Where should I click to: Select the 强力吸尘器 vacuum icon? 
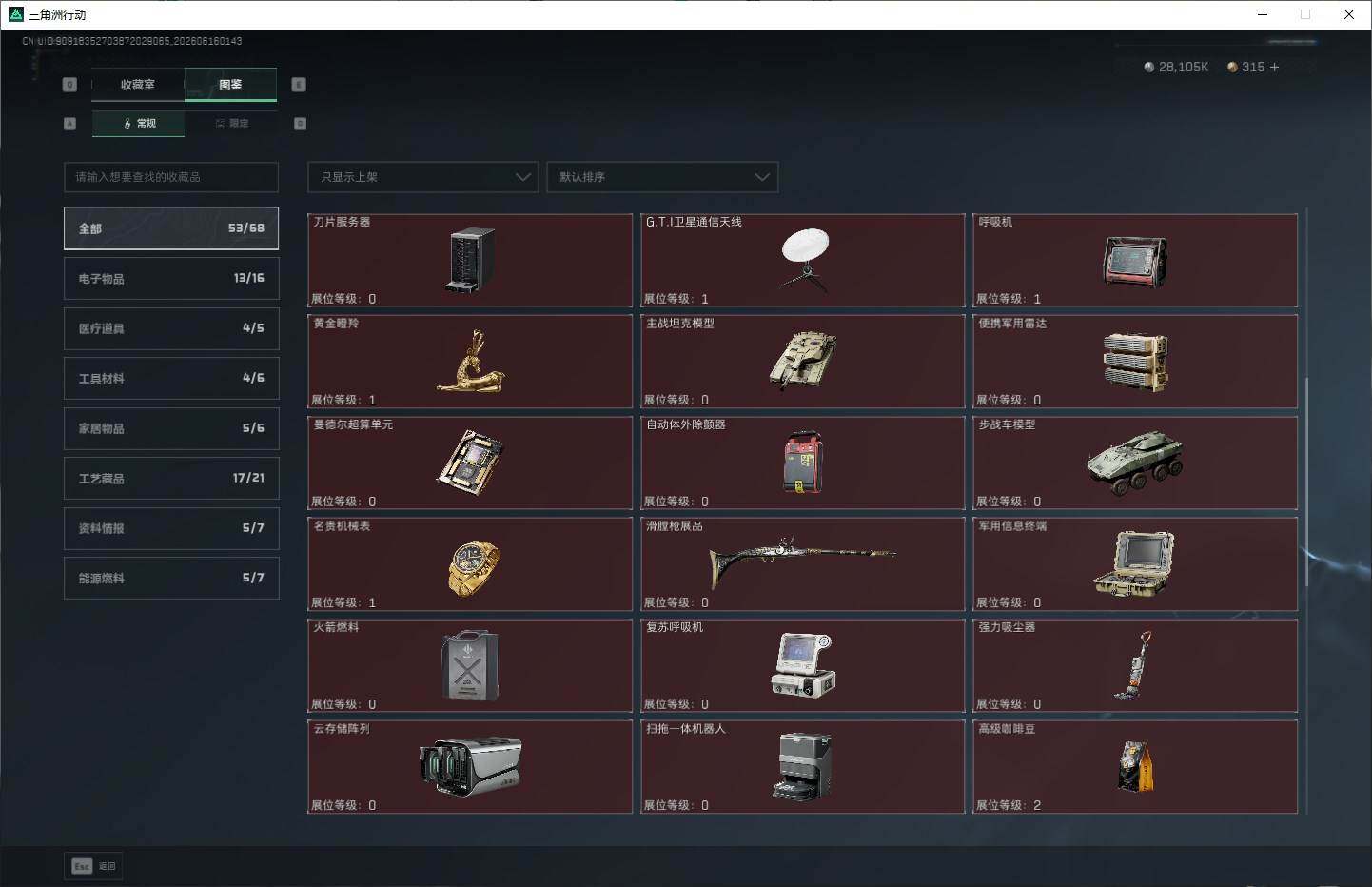[1135, 665]
